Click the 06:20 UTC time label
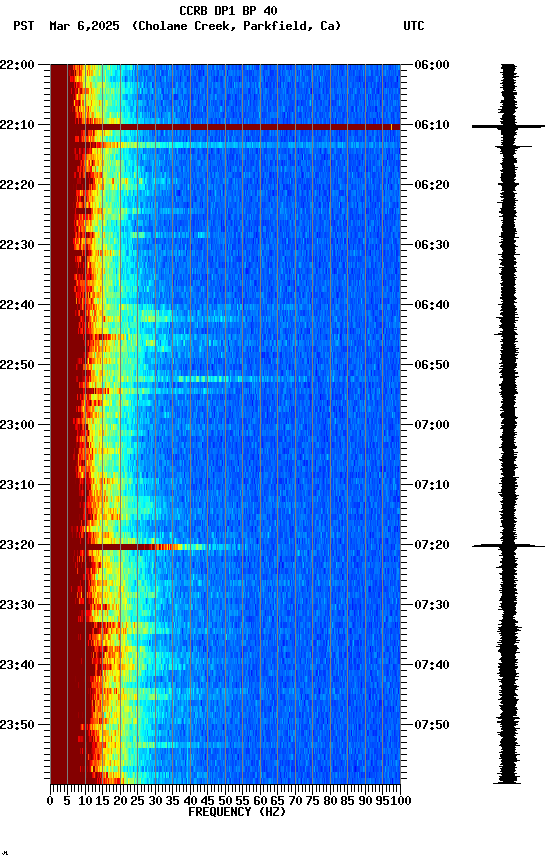The image size is (552, 864). pos(432,185)
